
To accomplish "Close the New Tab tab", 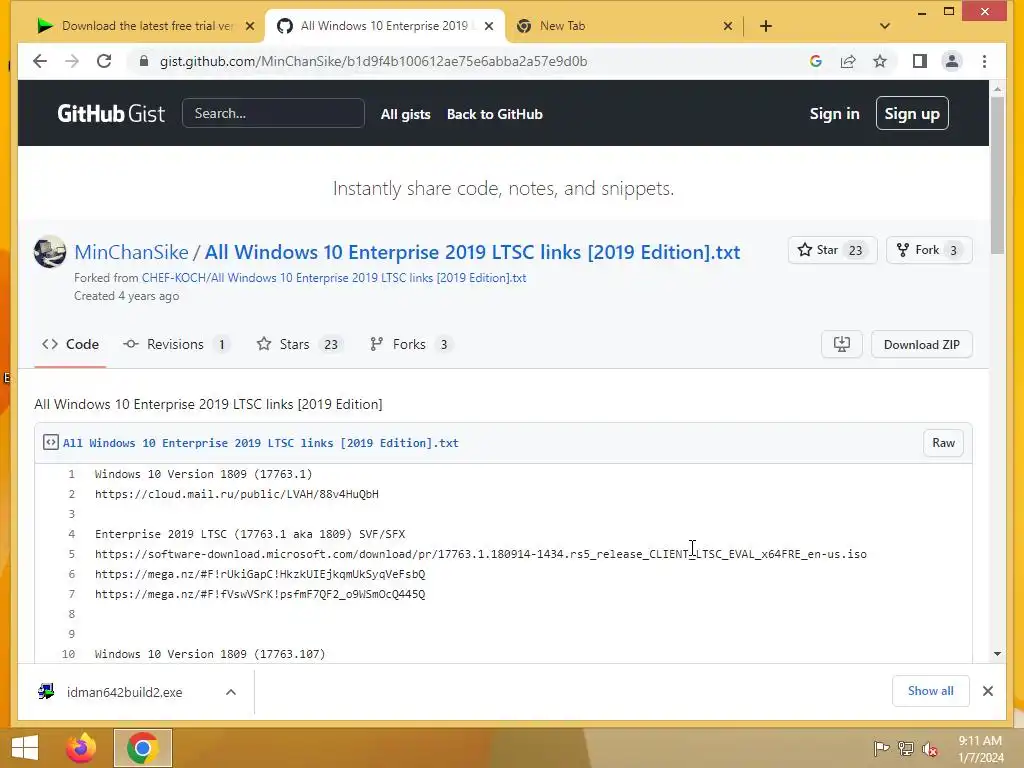I will click(x=728, y=26).
